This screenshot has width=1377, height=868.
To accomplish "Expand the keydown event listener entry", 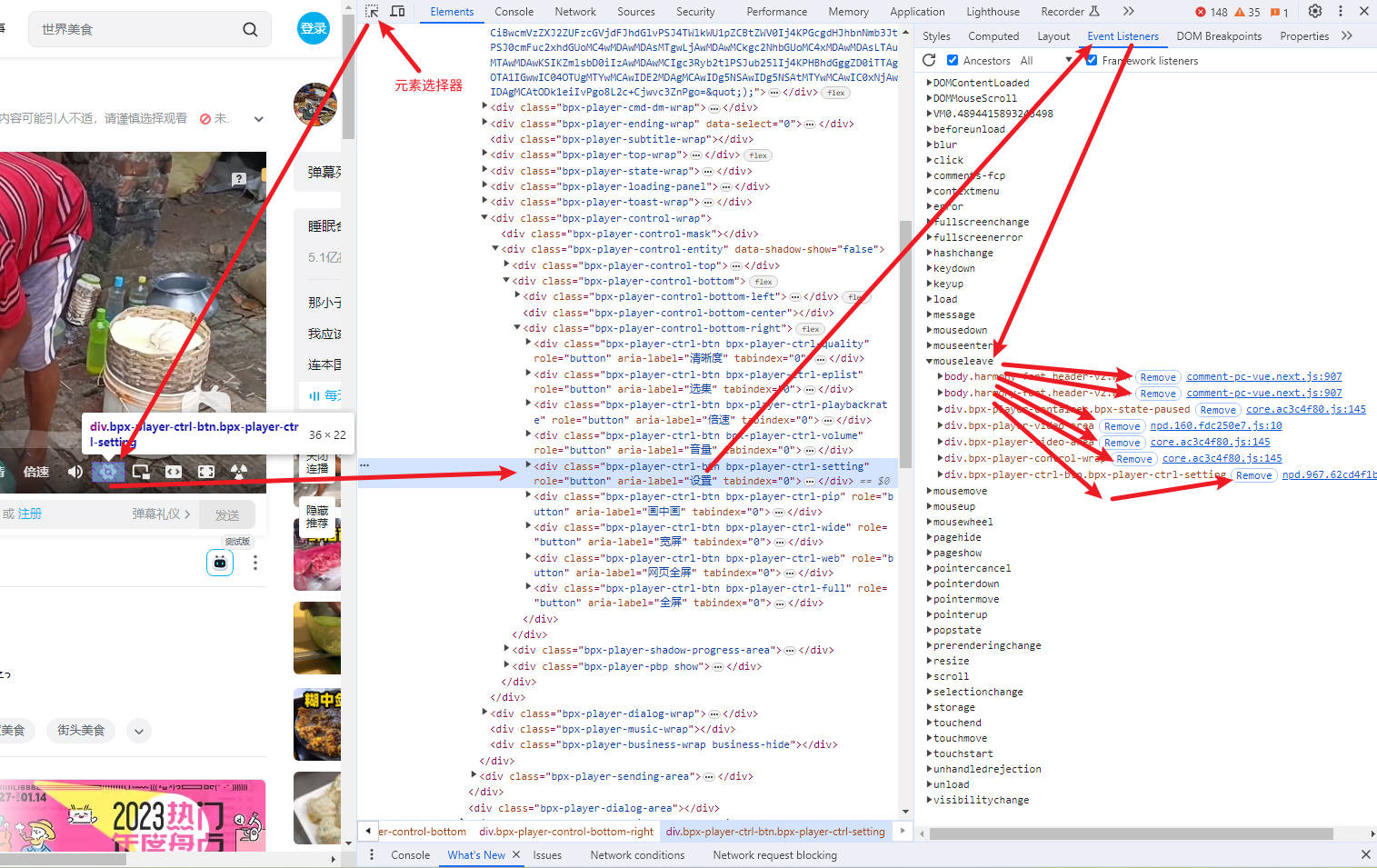I will (x=929, y=268).
